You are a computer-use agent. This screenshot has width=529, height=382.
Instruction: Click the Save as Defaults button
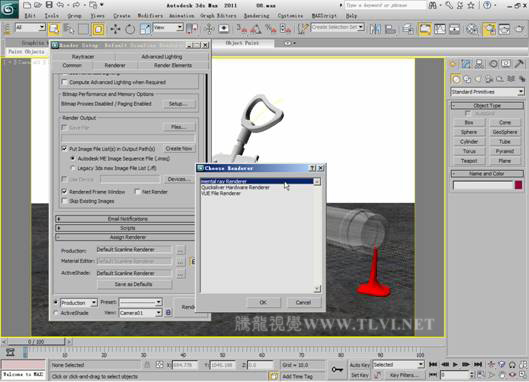pyautogui.click(x=134, y=284)
